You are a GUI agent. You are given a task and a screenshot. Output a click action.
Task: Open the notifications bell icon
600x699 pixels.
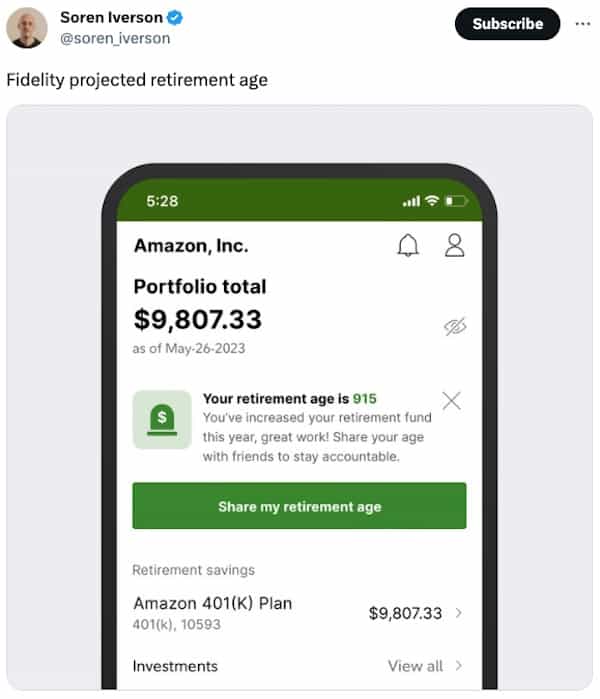[x=408, y=246]
